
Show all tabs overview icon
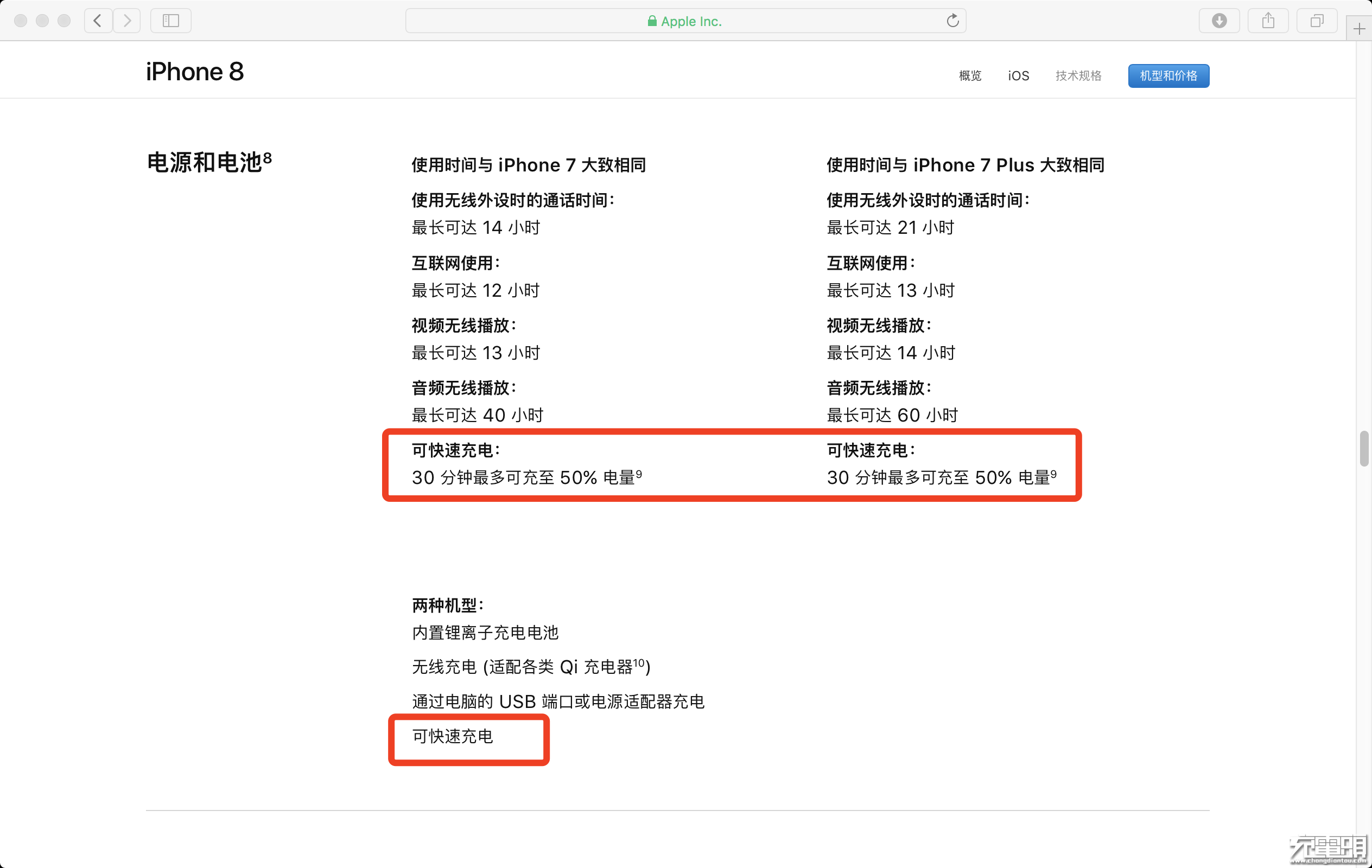click(x=1316, y=21)
